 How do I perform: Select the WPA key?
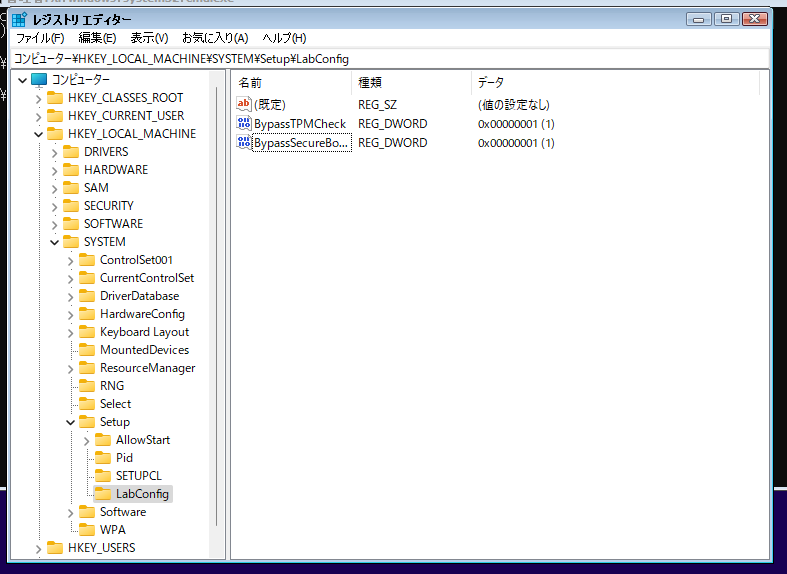tap(113, 530)
